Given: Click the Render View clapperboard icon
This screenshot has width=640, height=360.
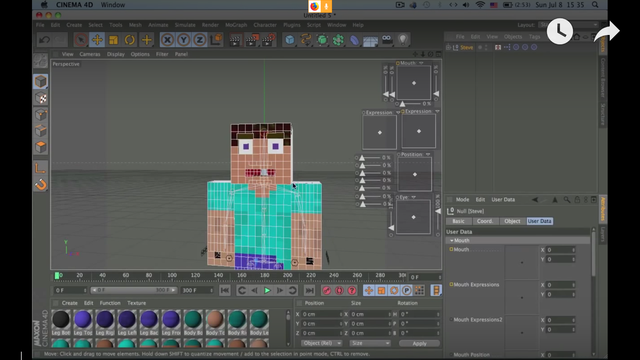Looking at the screenshot, I should [x=235, y=40].
